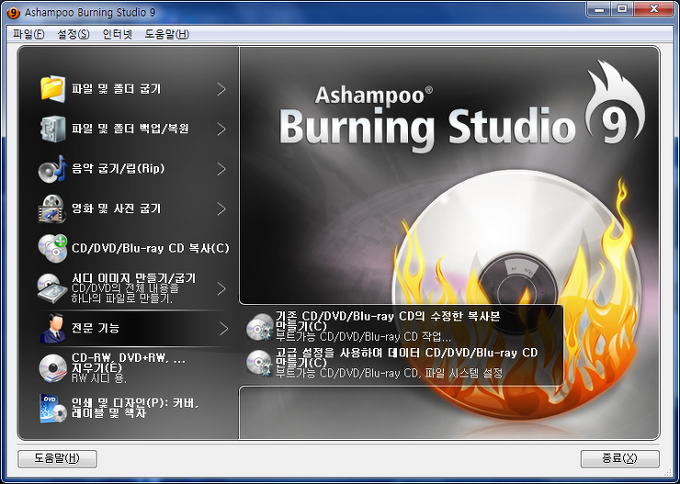
Task: Choose 고급 설정을 사용하여 데이터 CD 만들기
Action: [x=407, y=357]
